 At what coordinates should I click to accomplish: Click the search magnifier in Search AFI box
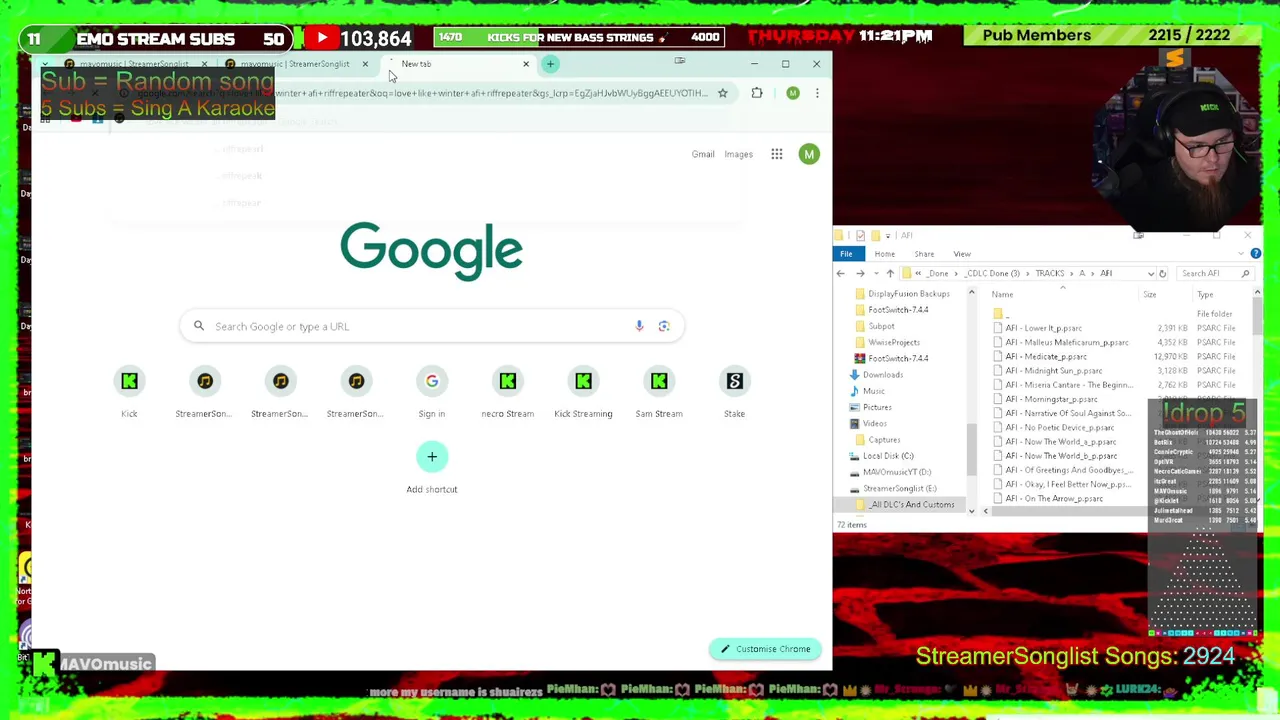pyautogui.click(x=1245, y=273)
